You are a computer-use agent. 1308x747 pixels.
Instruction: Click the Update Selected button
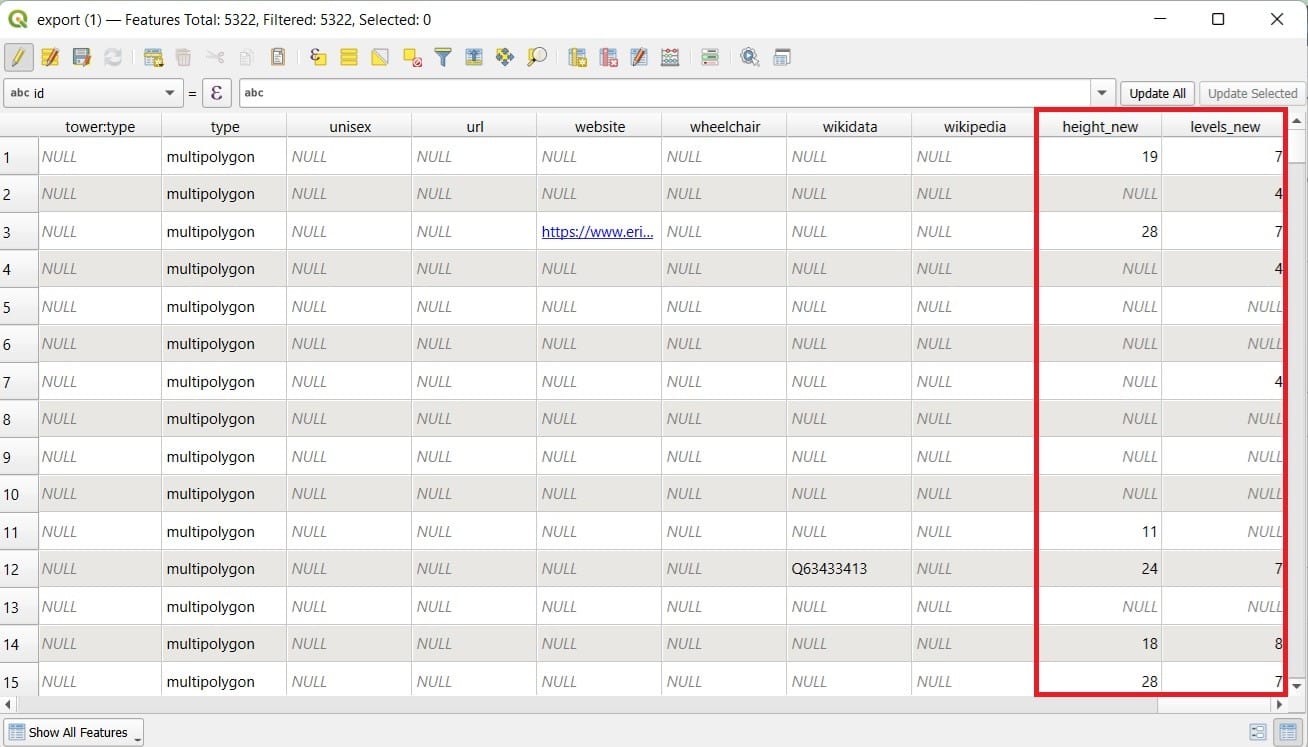[1252, 93]
